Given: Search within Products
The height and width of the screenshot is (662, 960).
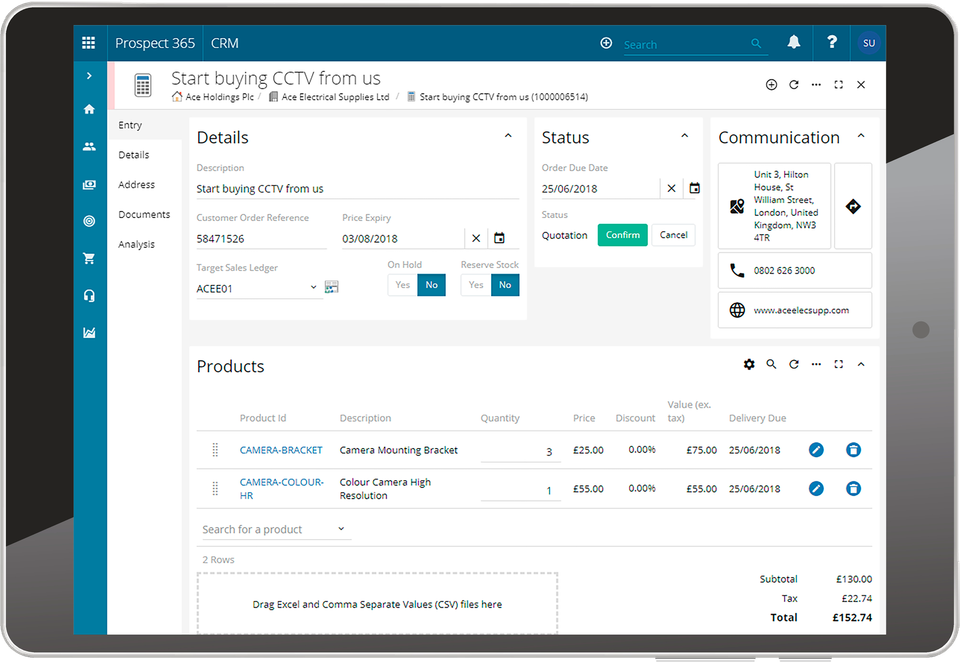Looking at the screenshot, I should click(771, 364).
